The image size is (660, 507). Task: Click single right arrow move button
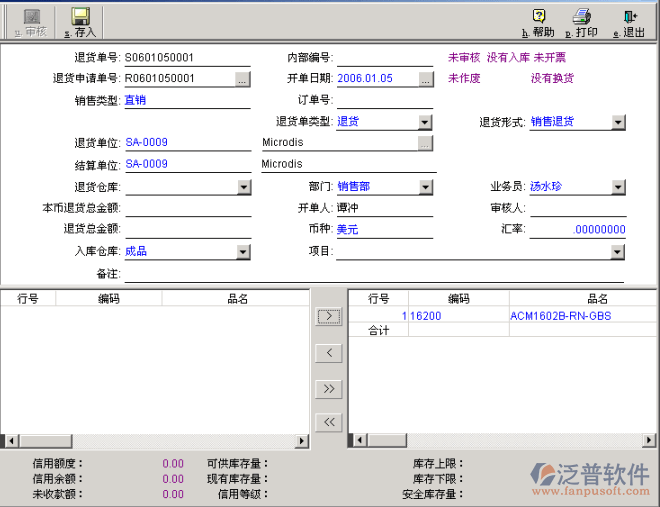pos(328,317)
